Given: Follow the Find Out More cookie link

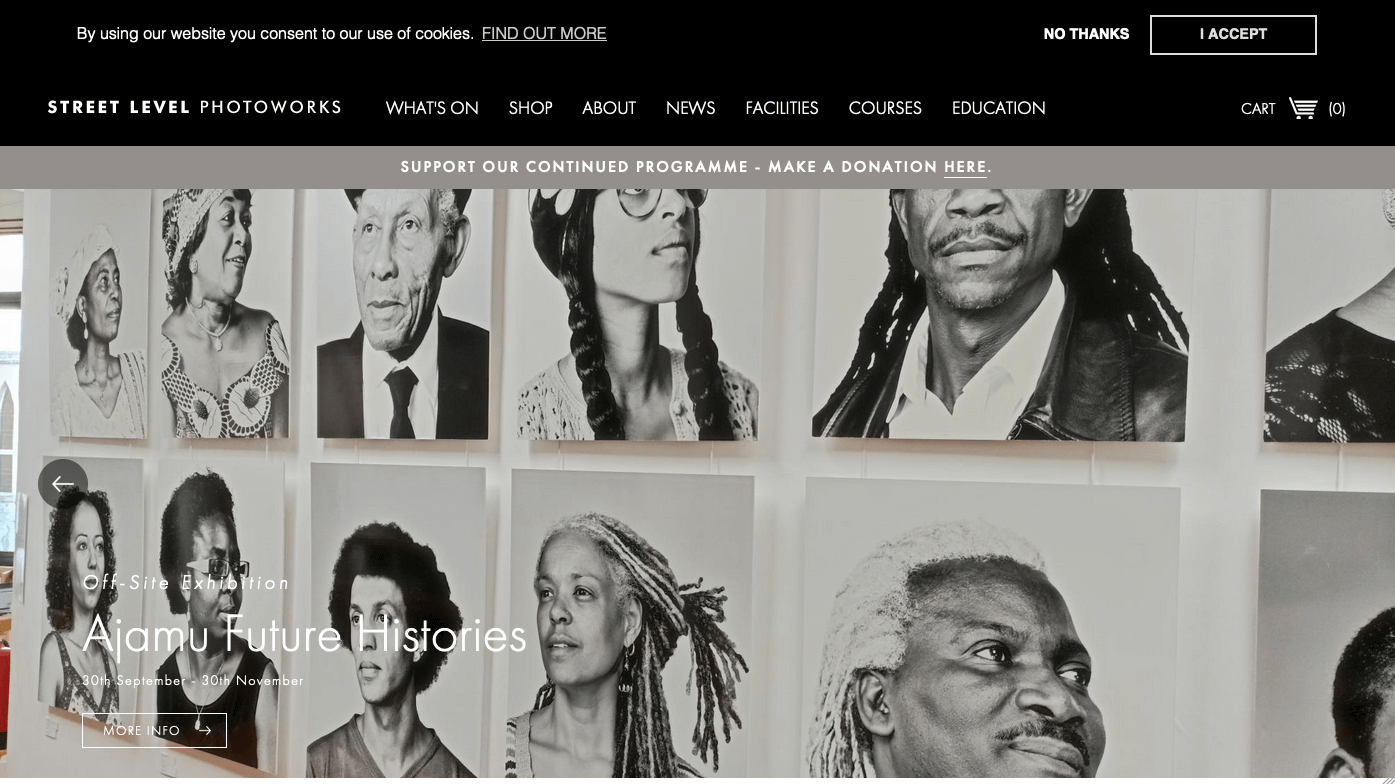Looking at the screenshot, I should pos(544,34).
